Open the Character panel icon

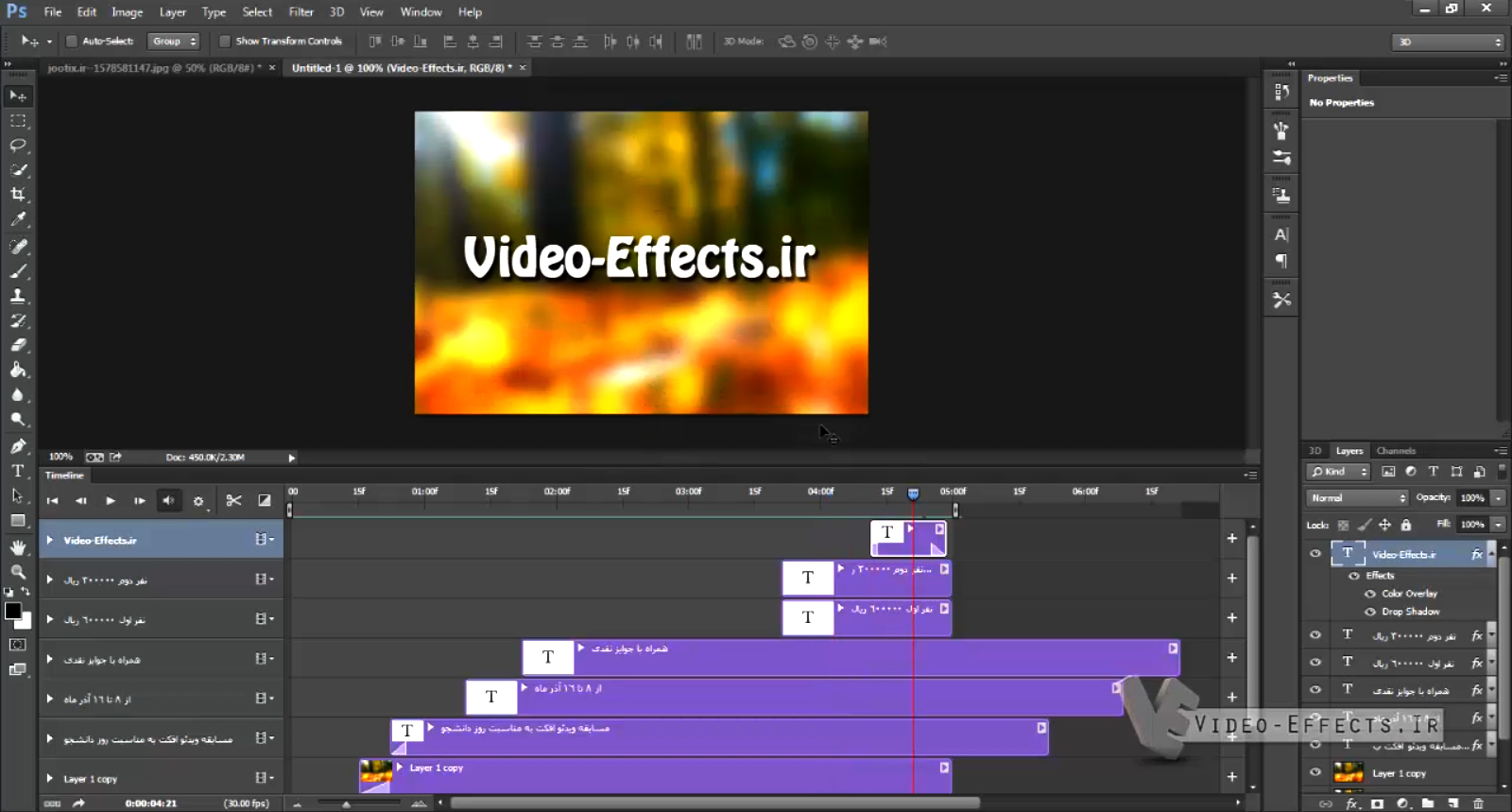tap(1281, 234)
